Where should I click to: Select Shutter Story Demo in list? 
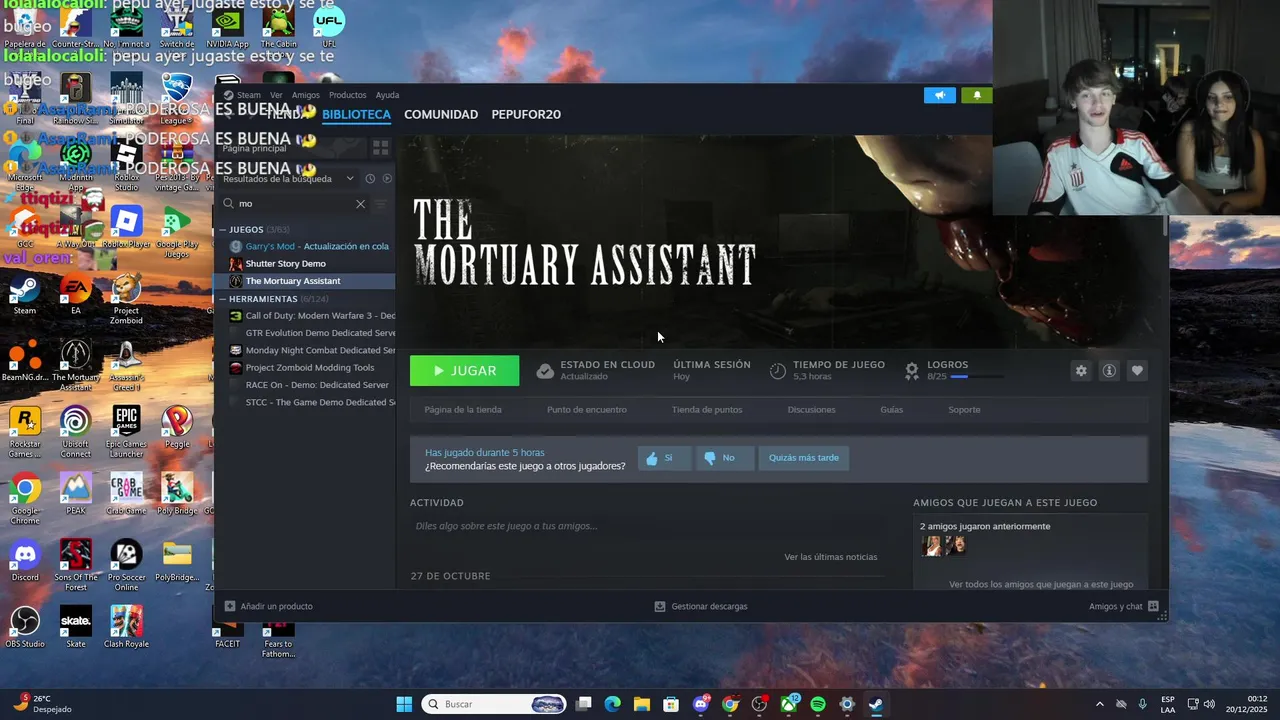point(306,264)
